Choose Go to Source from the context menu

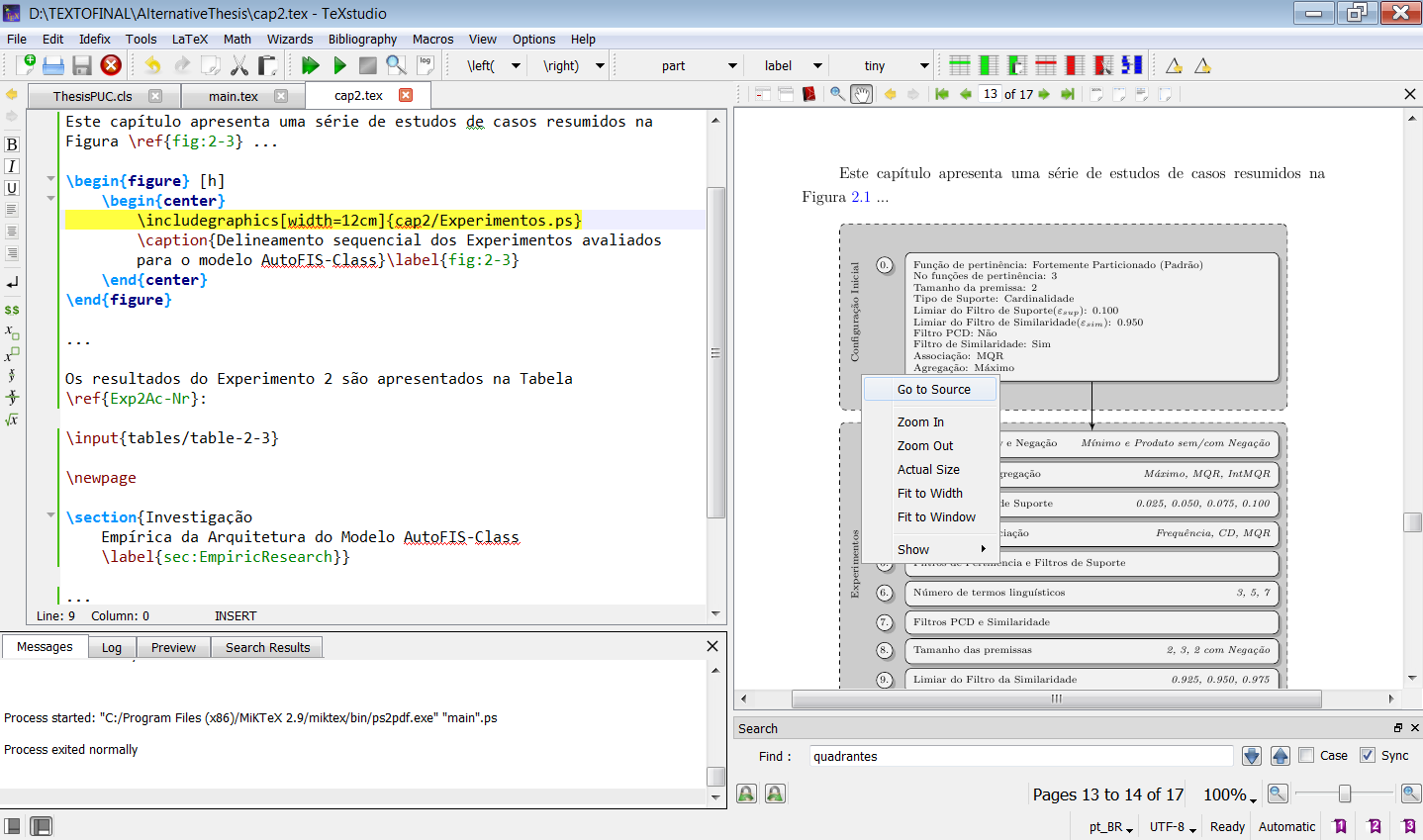(x=931, y=389)
